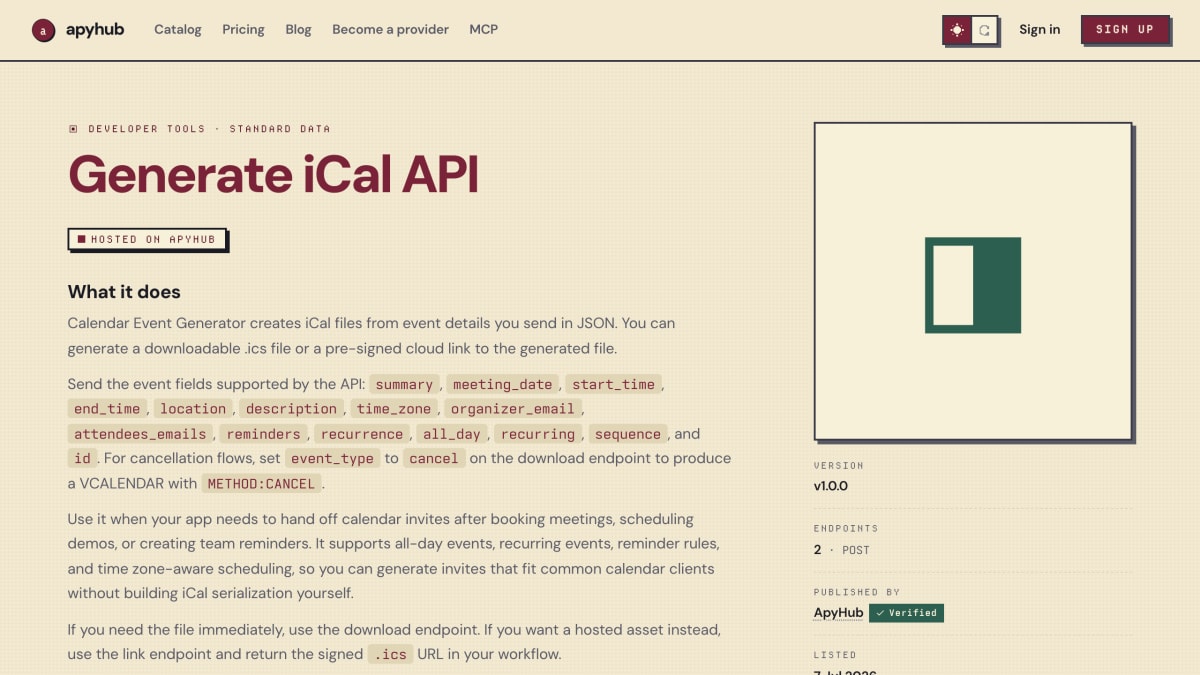
Task: Open the MCP nav item
Action: [x=484, y=29]
